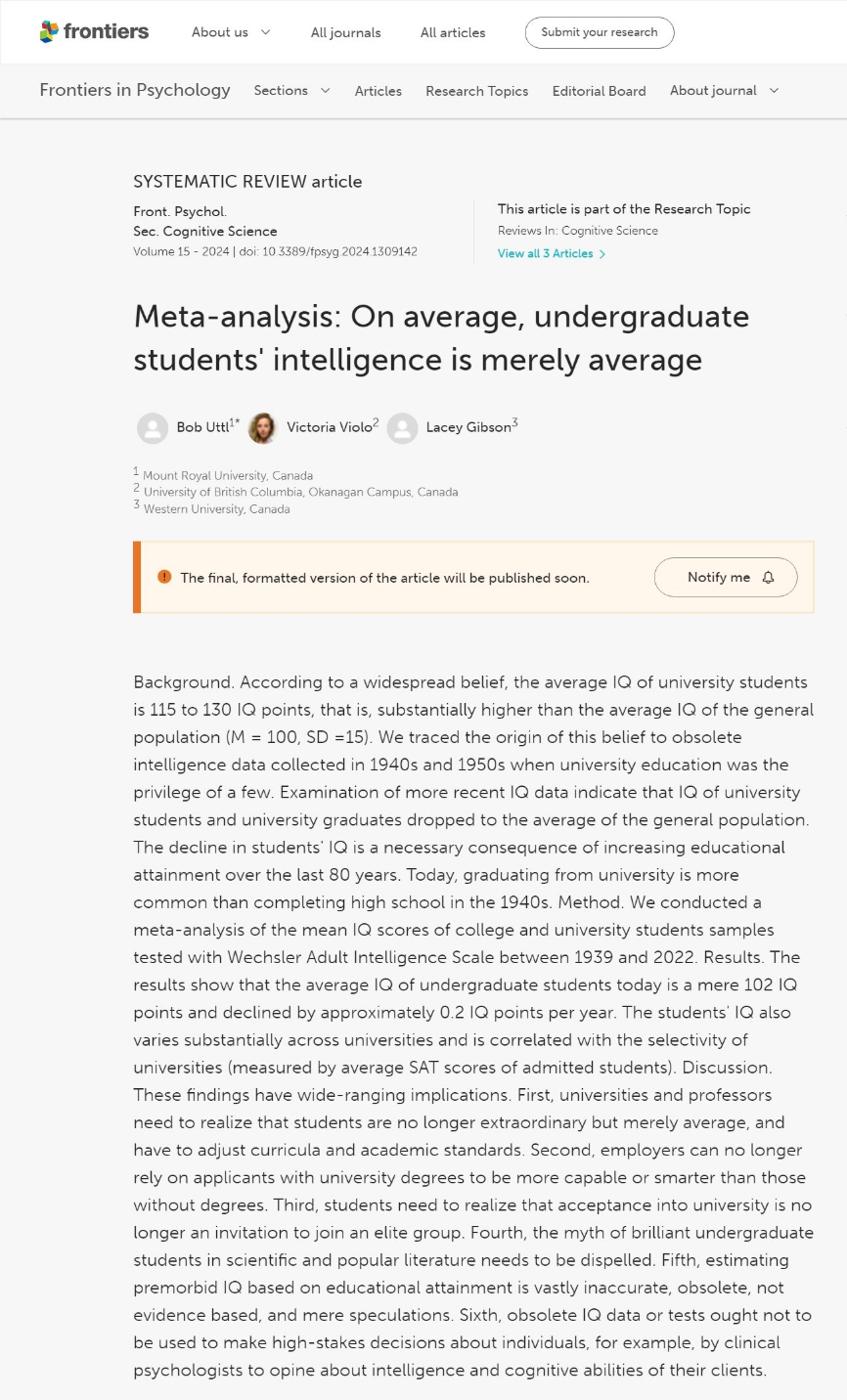Viewport: 847px width, 1400px height.
Task: Open Bob Uttl's avatar placeholder
Action: pyautogui.click(x=153, y=428)
